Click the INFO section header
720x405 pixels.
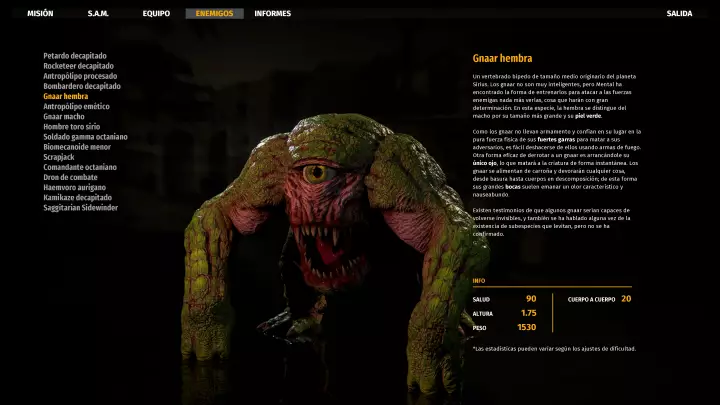[479, 281]
